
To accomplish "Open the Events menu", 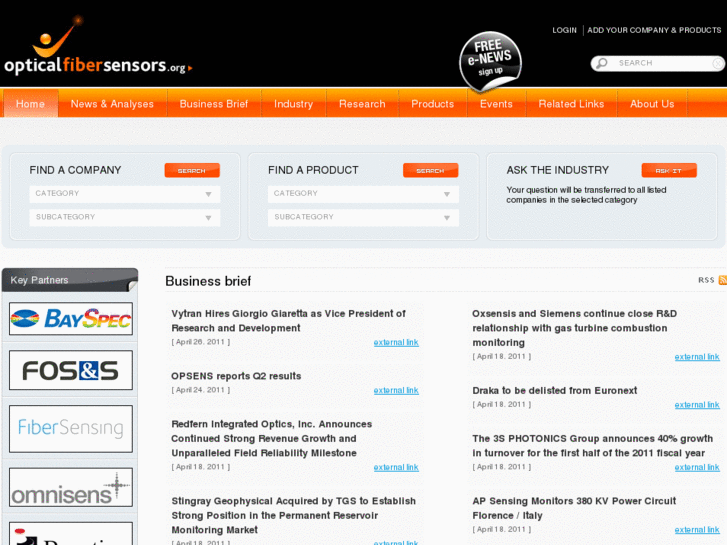I will [496, 103].
